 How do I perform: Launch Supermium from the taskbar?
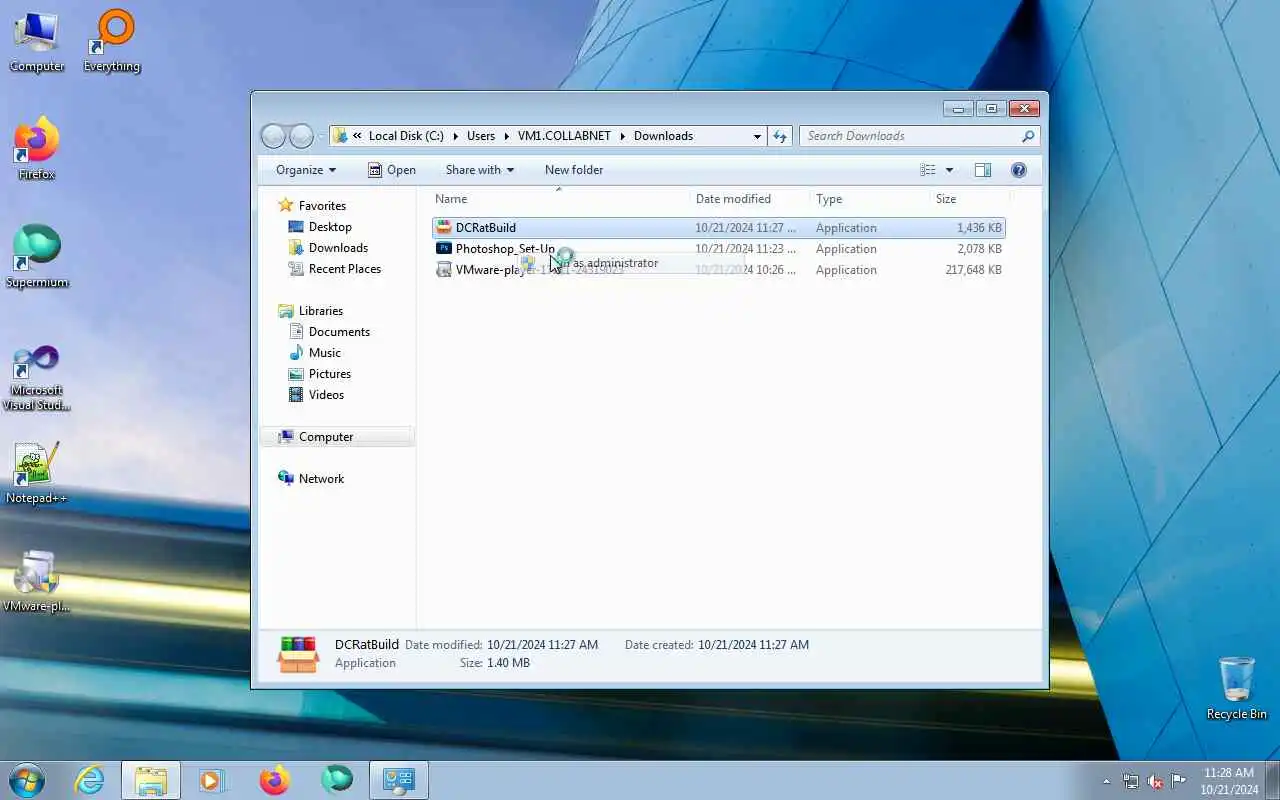coord(336,780)
